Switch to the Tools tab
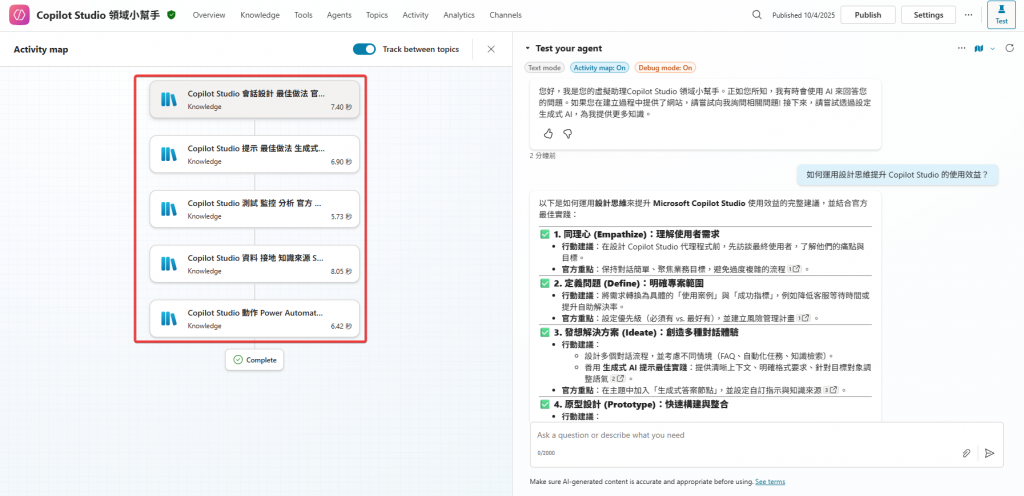 tap(303, 15)
